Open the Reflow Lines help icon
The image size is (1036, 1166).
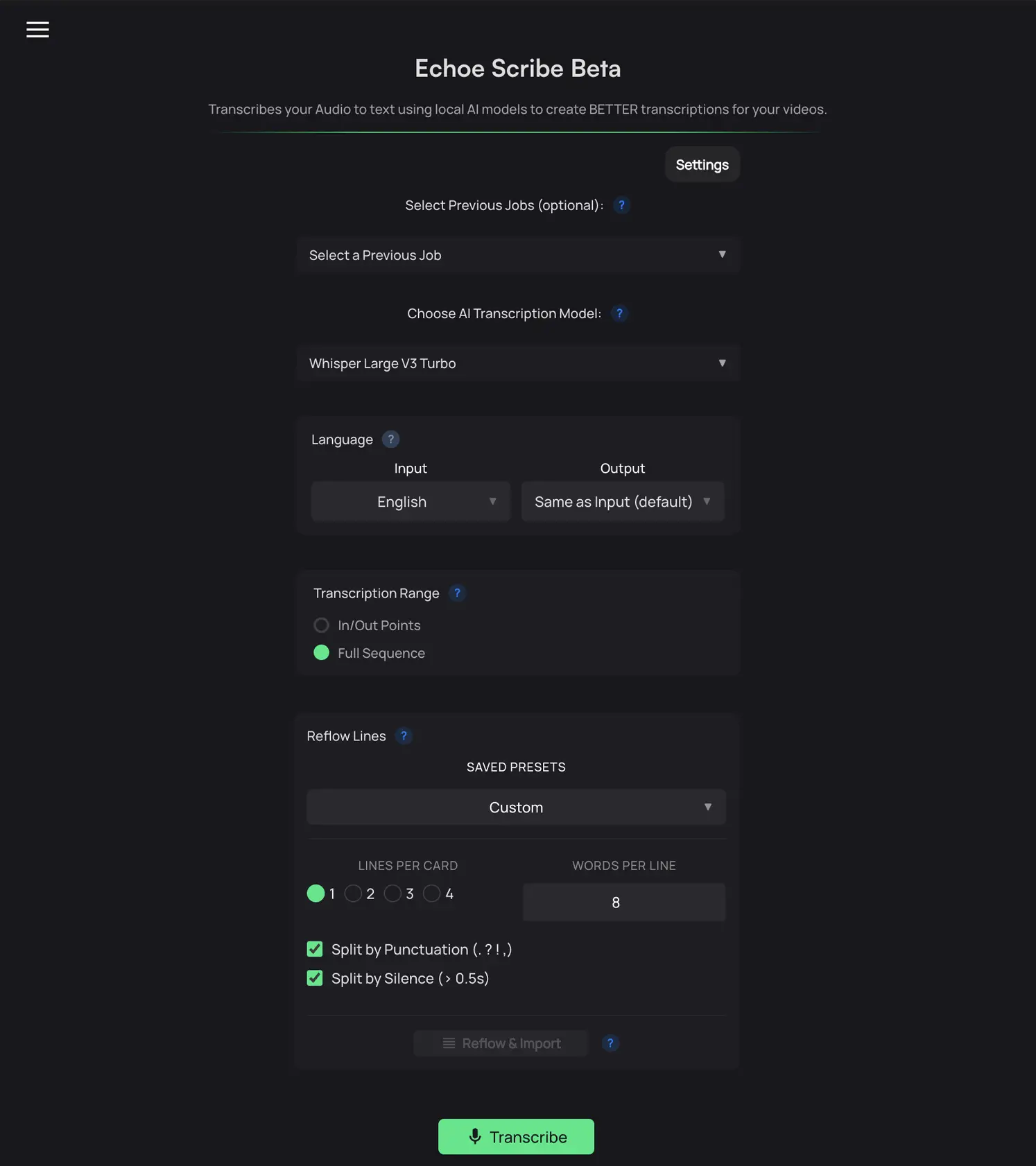click(x=404, y=736)
